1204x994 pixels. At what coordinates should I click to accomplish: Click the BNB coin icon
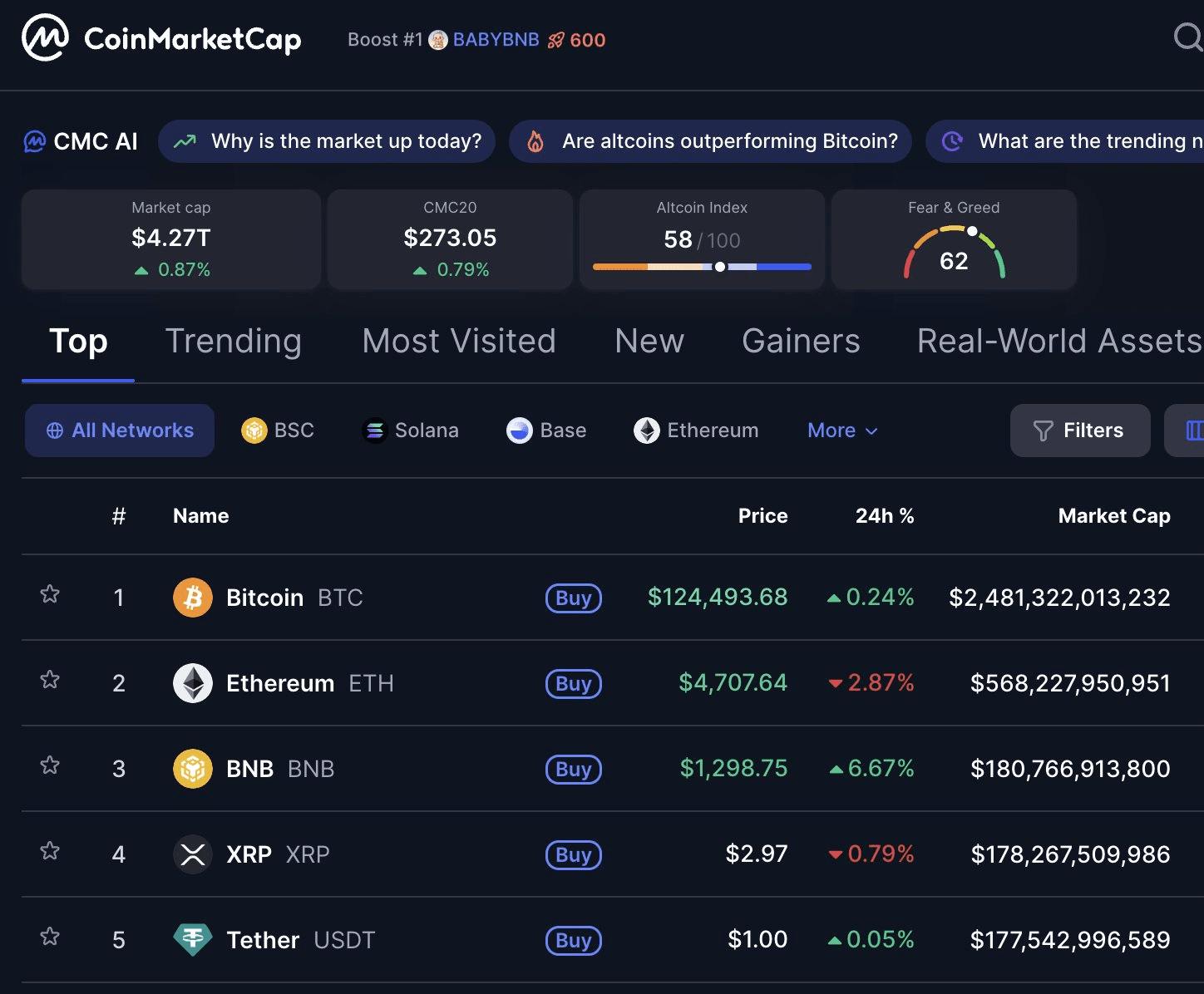click(x=193, y=769)
